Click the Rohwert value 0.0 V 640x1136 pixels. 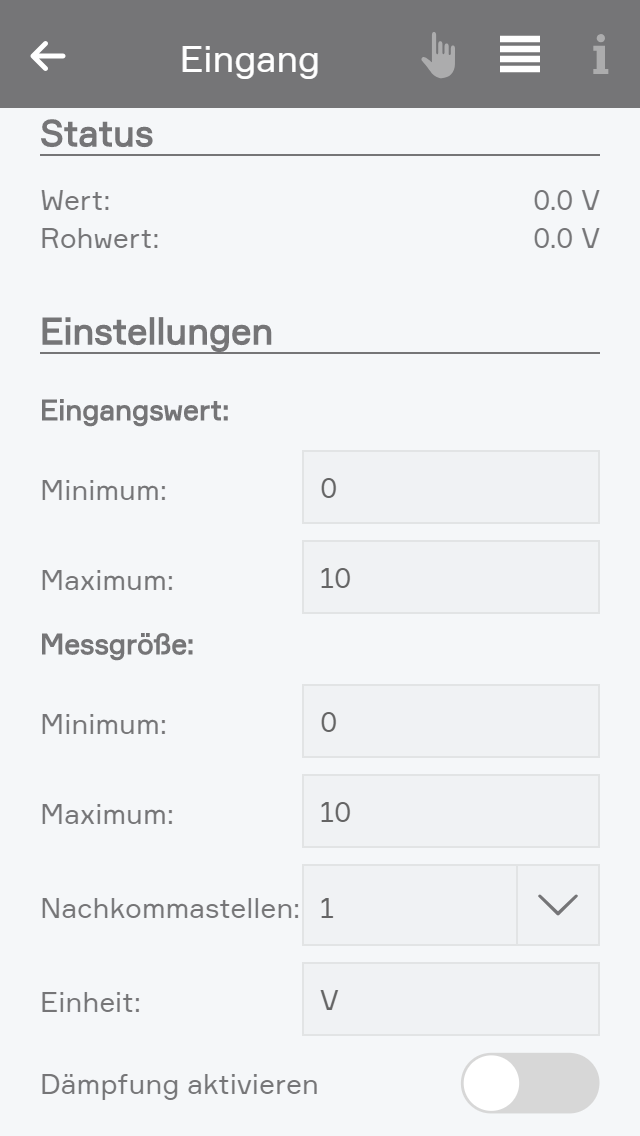coord(566,239)
